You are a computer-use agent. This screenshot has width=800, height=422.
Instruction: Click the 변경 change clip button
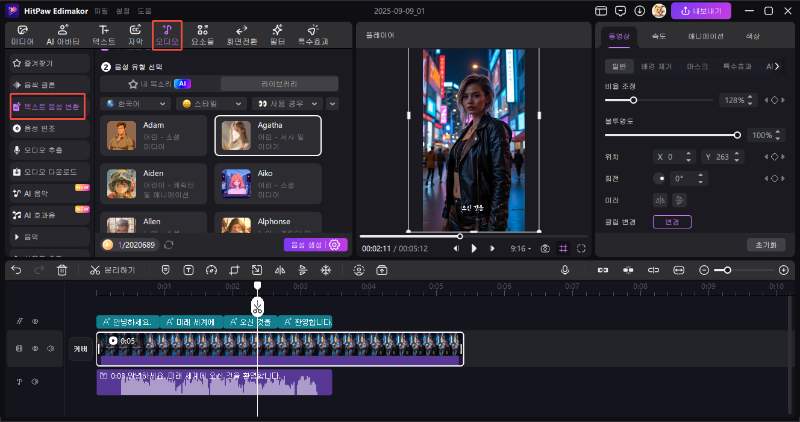(672, 222)
